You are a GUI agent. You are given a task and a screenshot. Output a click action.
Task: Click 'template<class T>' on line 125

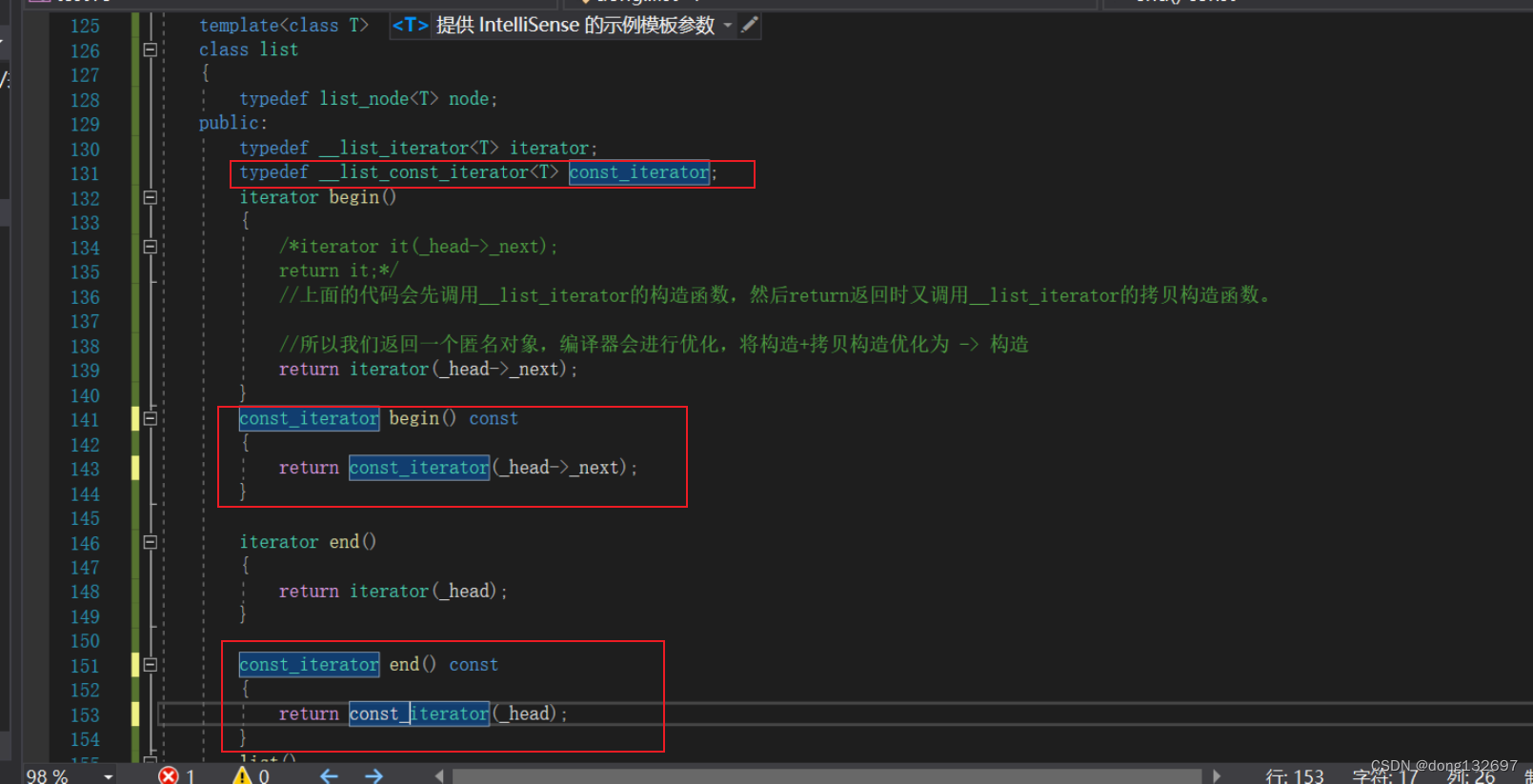[284, 26]
